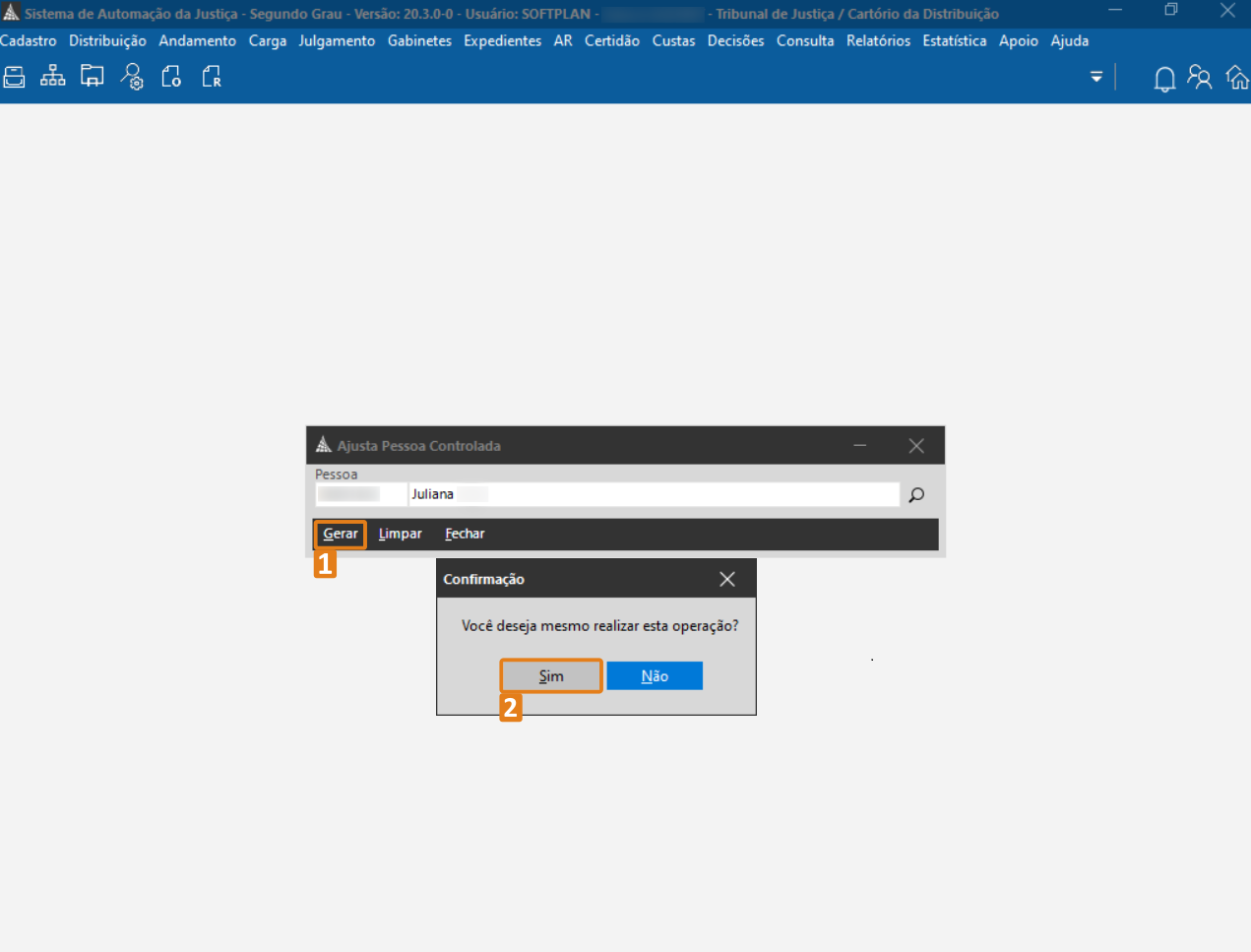Open the search with gear settings icon
Image resolution: width=1251 pixels, height=952 pixels.
pos(132,77)
